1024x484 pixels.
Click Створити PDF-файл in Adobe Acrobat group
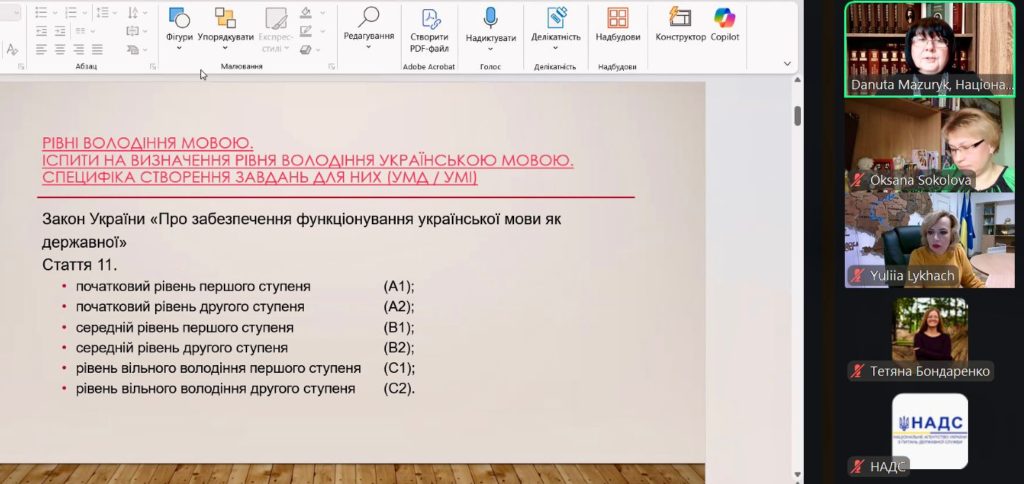[429, 27]
